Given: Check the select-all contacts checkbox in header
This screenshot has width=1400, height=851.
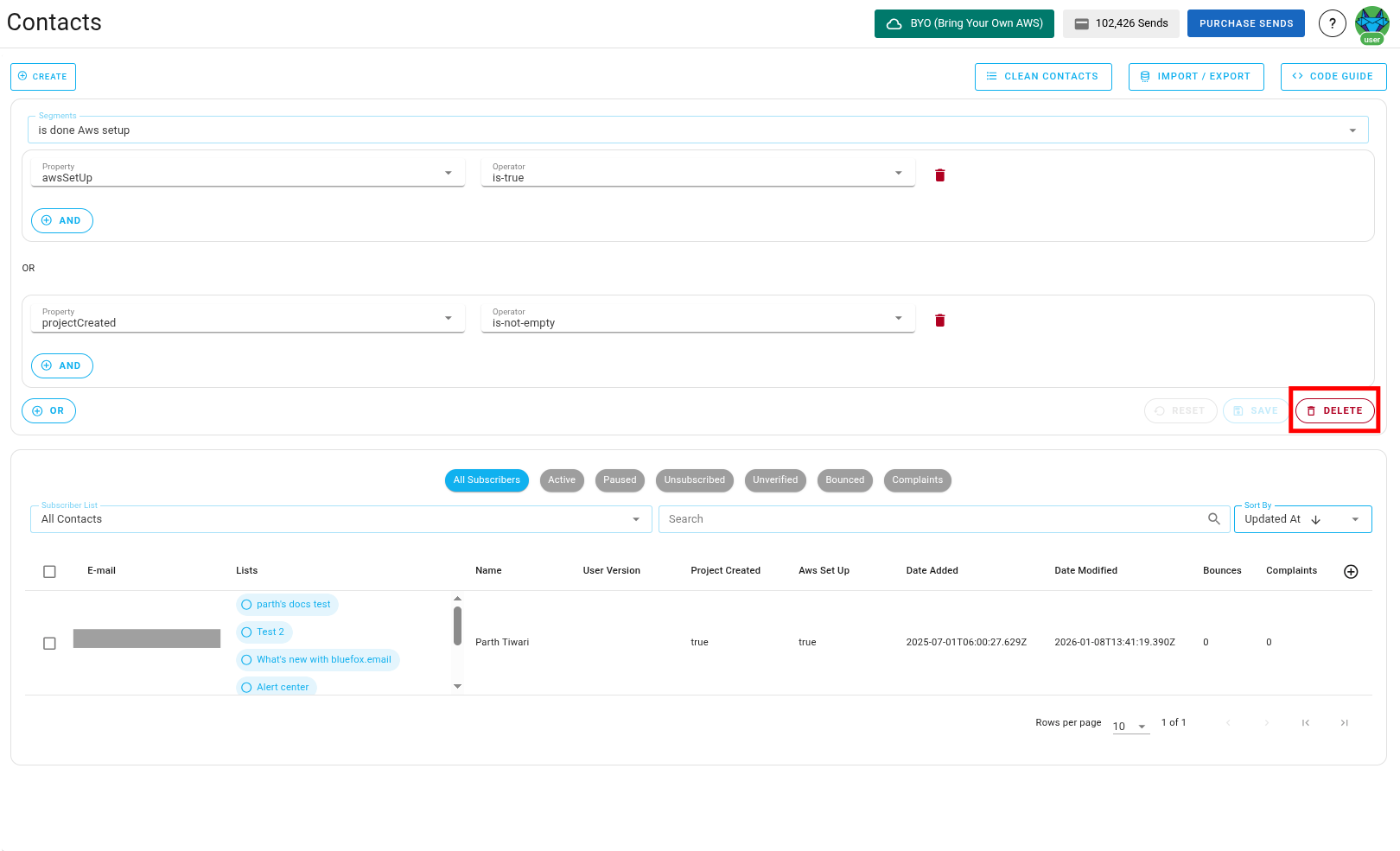Looking at the screenshot, I should [x=49, y=571].
